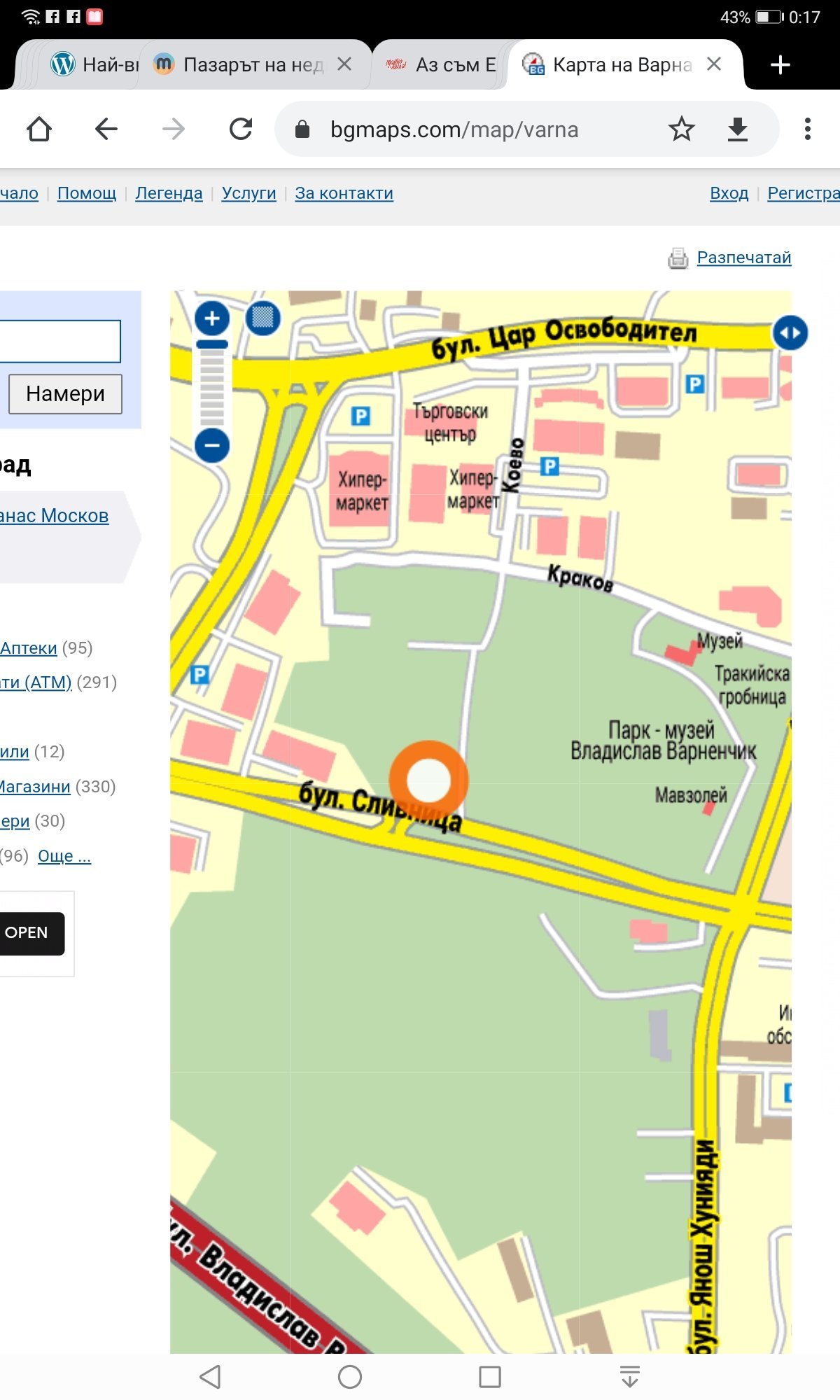The width and height of the screenshot is (840, 1400).
Task: Zoom in with the map plus button
Action: 212,318
